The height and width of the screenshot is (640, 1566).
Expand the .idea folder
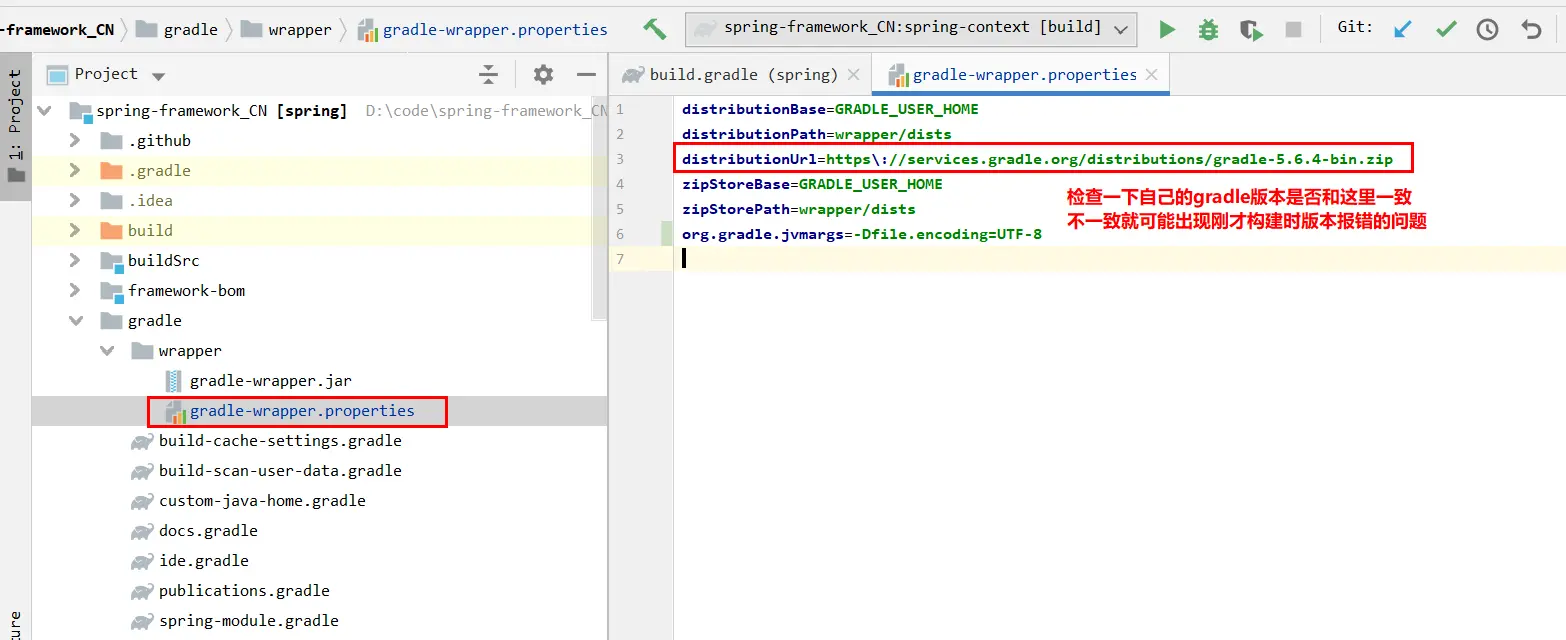[75, 200]
